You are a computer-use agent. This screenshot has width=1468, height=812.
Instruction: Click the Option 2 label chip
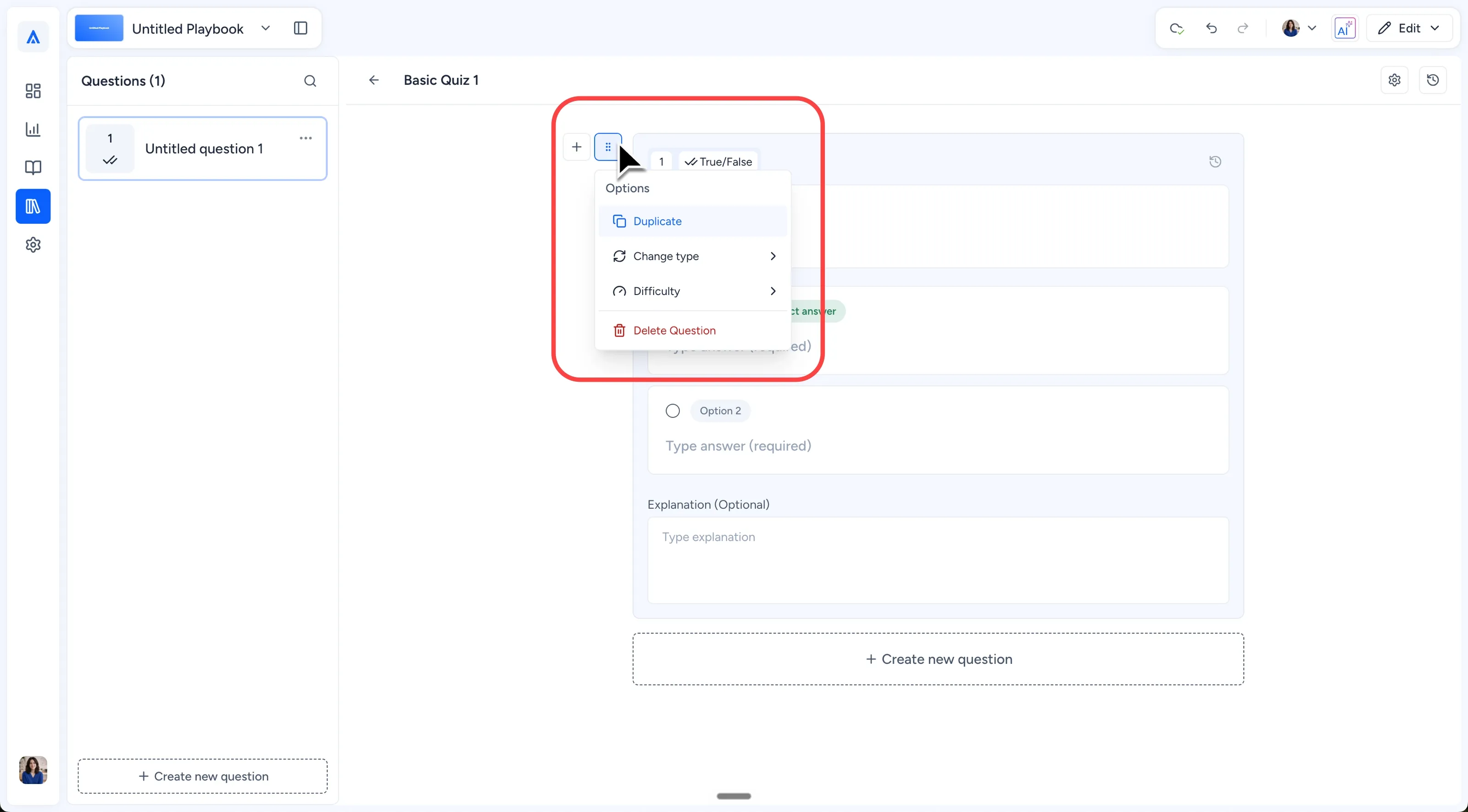(x=720, y=411)
